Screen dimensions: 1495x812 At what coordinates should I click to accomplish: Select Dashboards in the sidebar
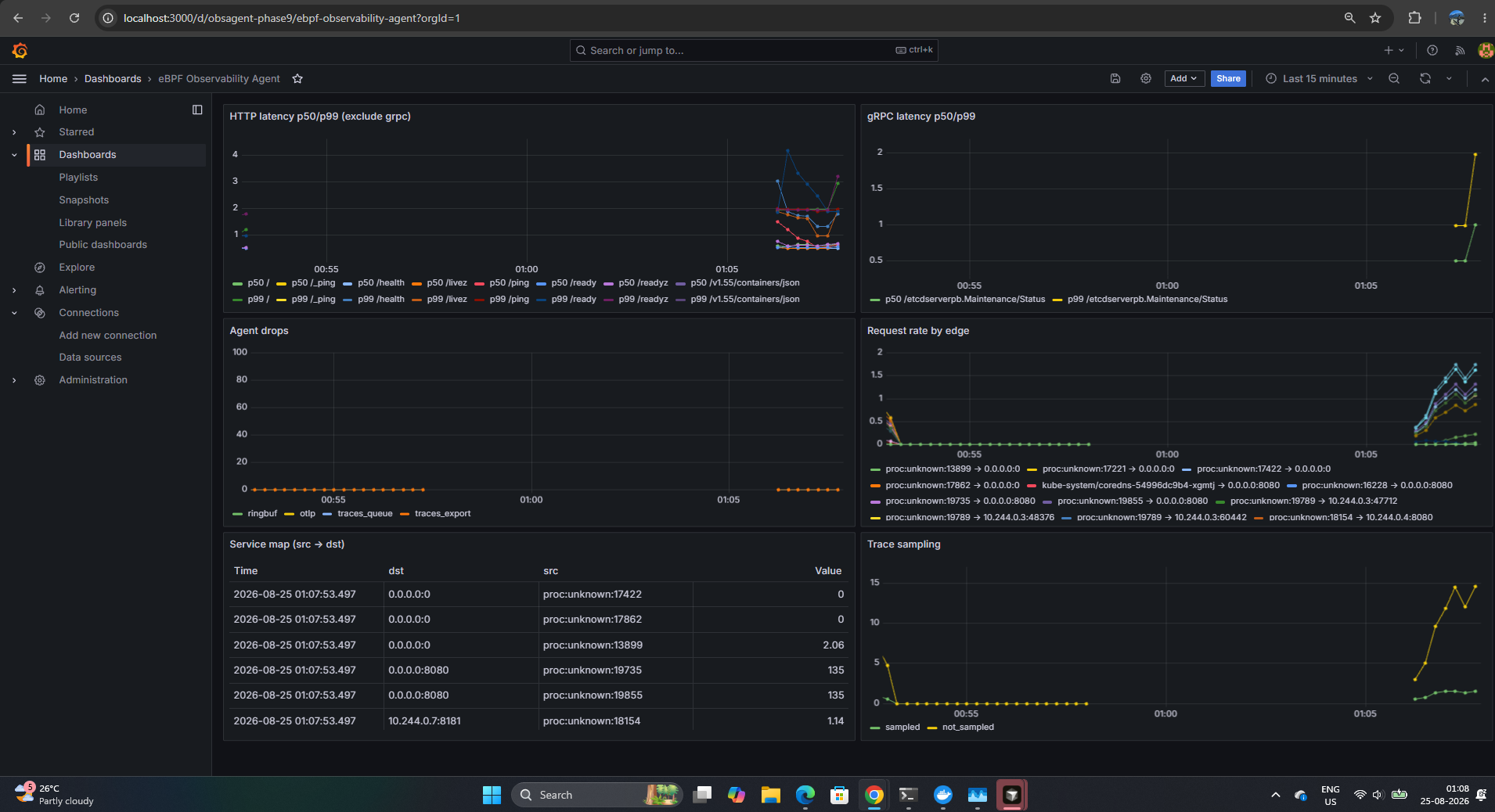point(87,155)
